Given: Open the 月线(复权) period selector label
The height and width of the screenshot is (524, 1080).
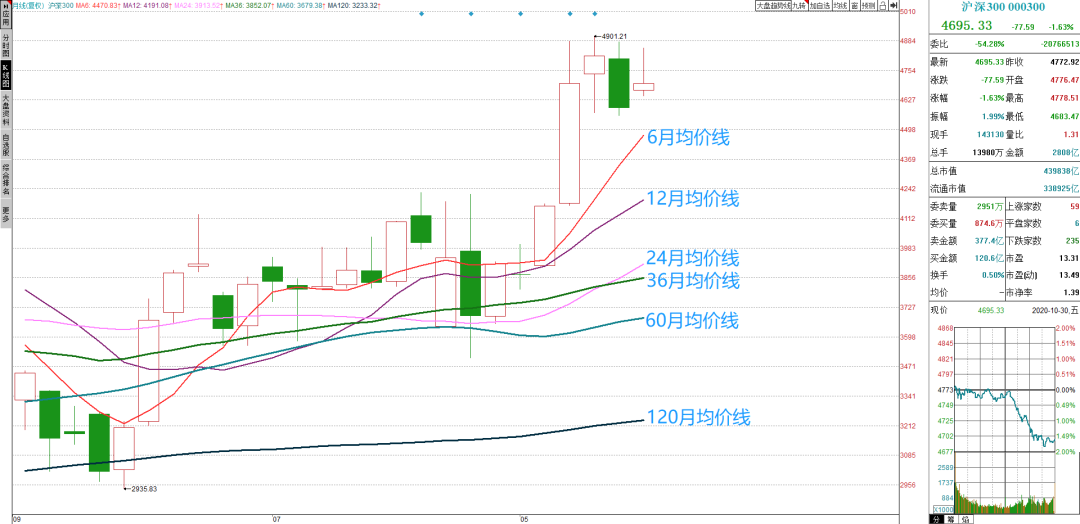Looking at the screenshot, I should (26, 5).
